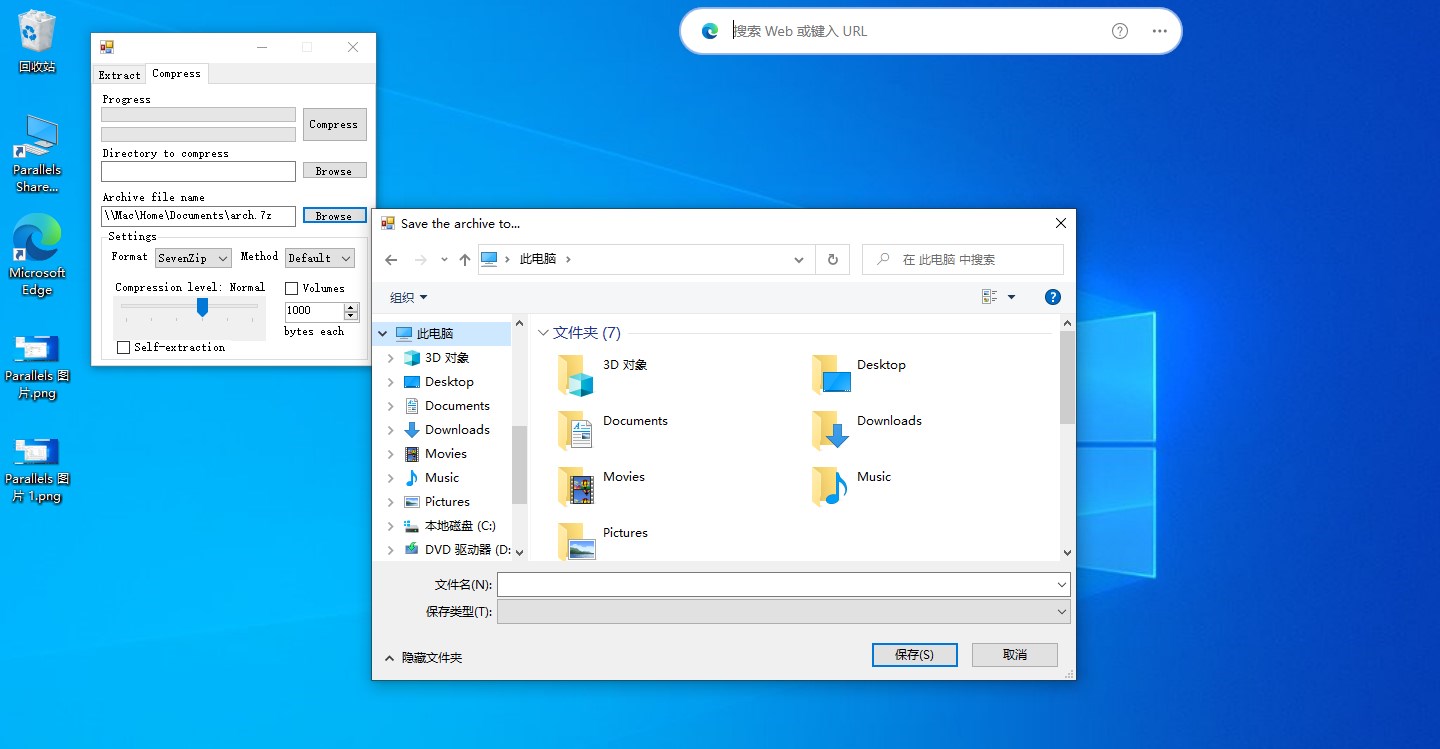Click the refresh icon in the address bar
This screenshot has width=1440, height=749.
pyautogui.click(x=833, y=258)
